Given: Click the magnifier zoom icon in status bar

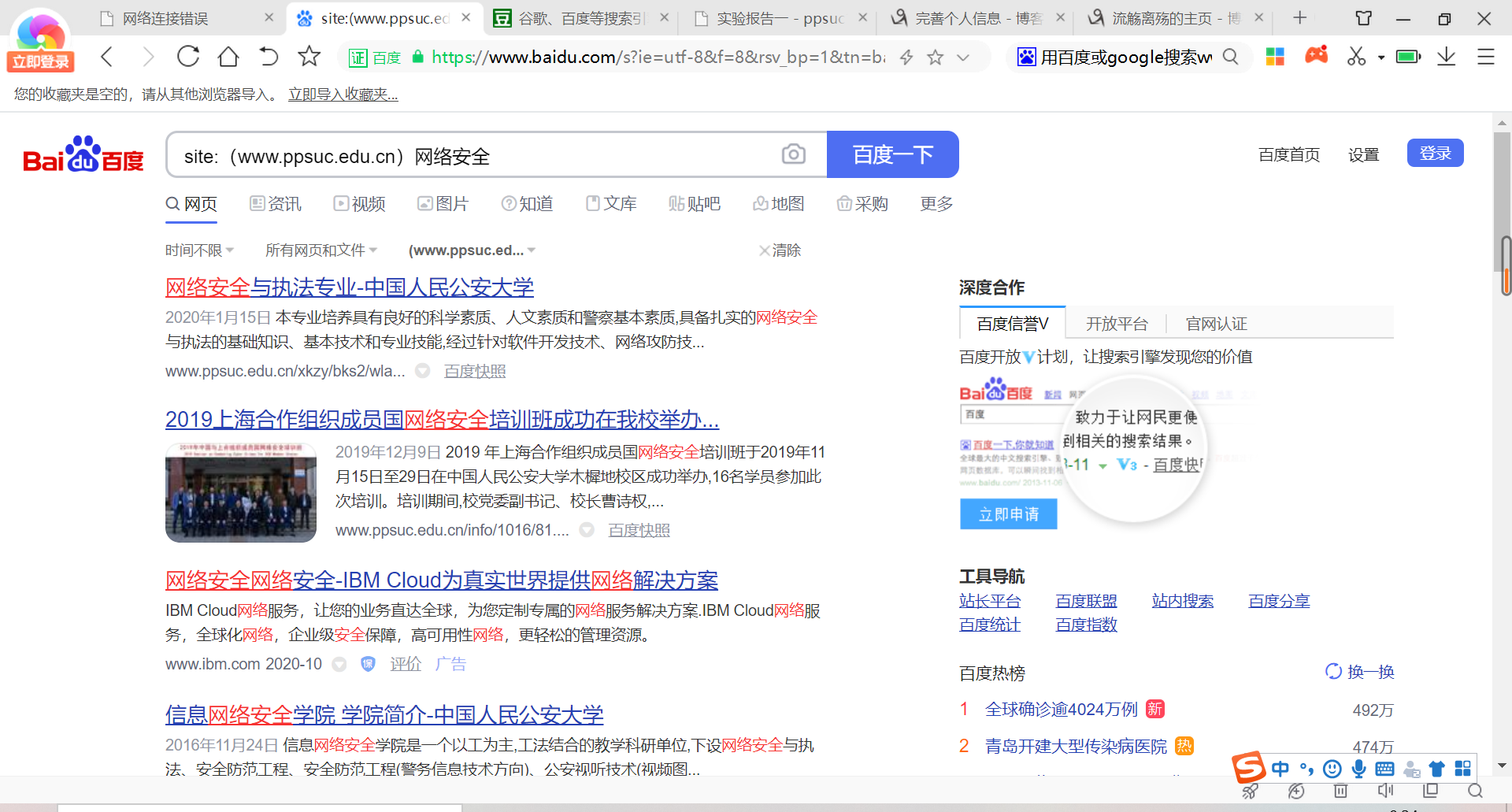Looking at the screenshot, I should [x=1476, y=791].
